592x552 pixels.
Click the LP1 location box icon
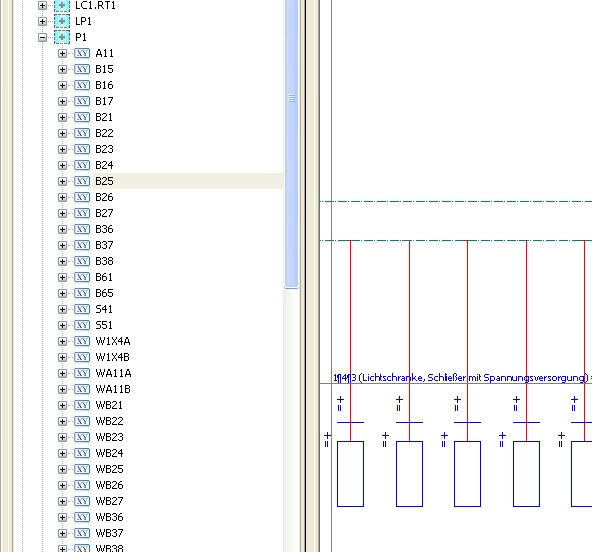62,21
